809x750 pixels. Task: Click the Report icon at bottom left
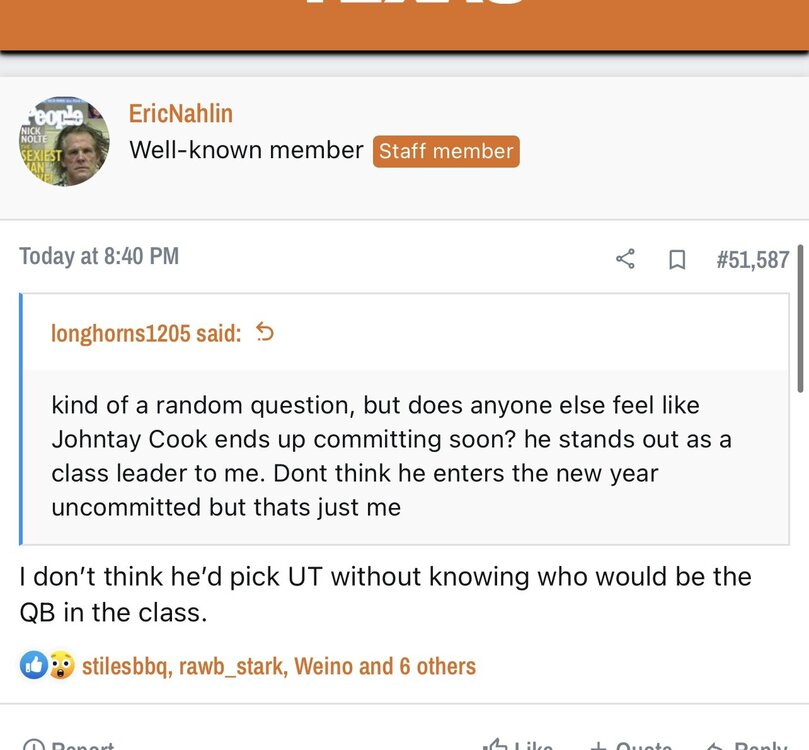pyautogui.click(x=34, y=745)
